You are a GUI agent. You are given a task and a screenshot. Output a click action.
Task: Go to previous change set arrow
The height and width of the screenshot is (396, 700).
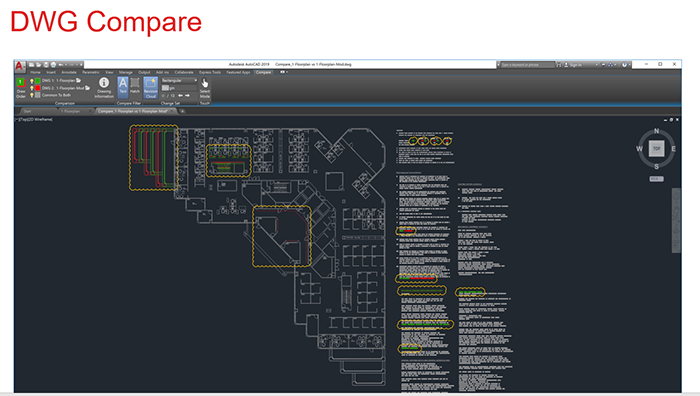click(180, 96)
